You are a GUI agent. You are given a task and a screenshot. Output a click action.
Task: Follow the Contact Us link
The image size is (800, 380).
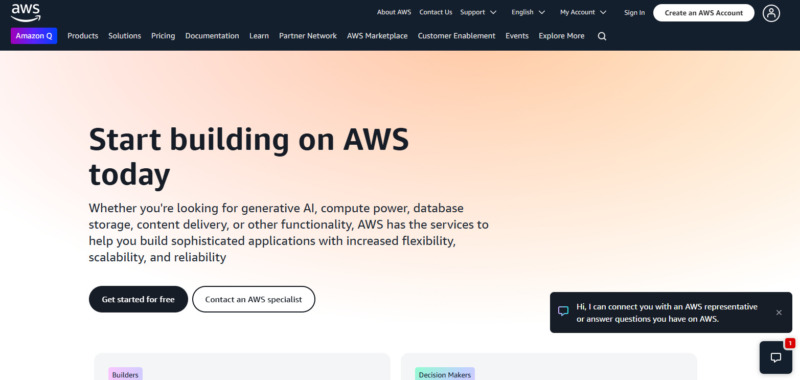tap(436, 12)
